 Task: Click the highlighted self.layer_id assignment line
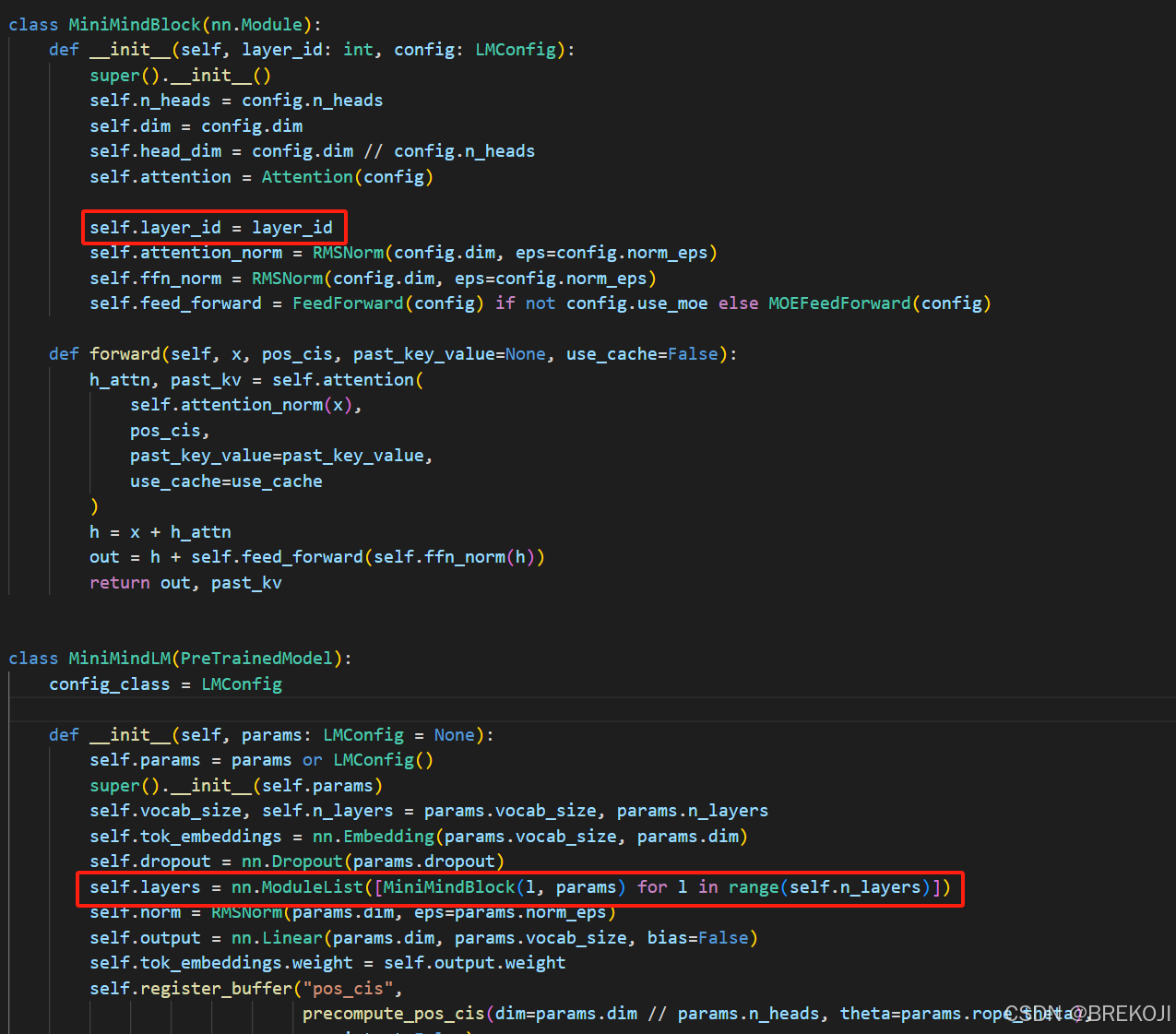(214, 227)
